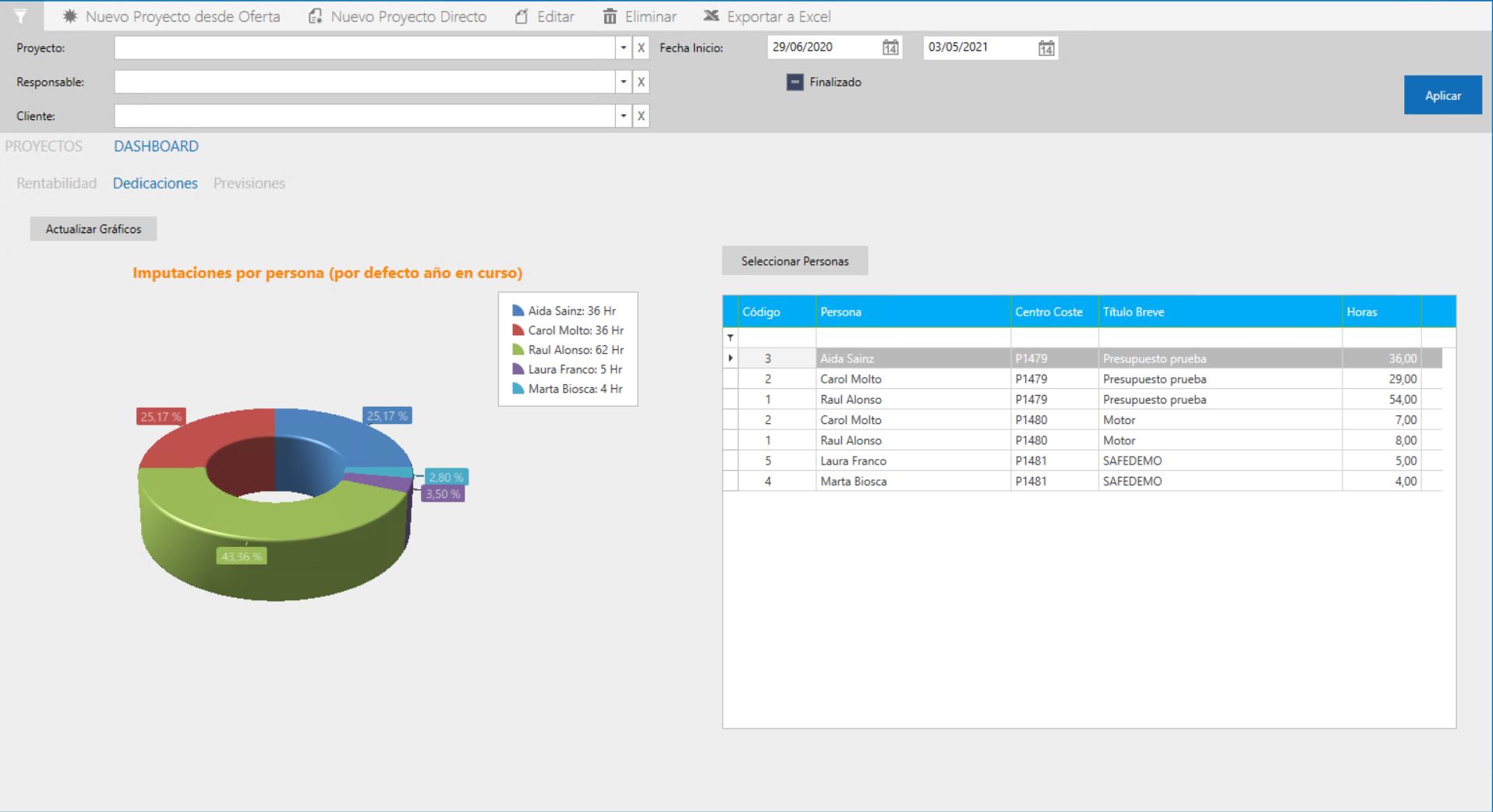Switch to the PROYECTOS tab
This screenshot has width=1493, height=812.
coord(44,147)
